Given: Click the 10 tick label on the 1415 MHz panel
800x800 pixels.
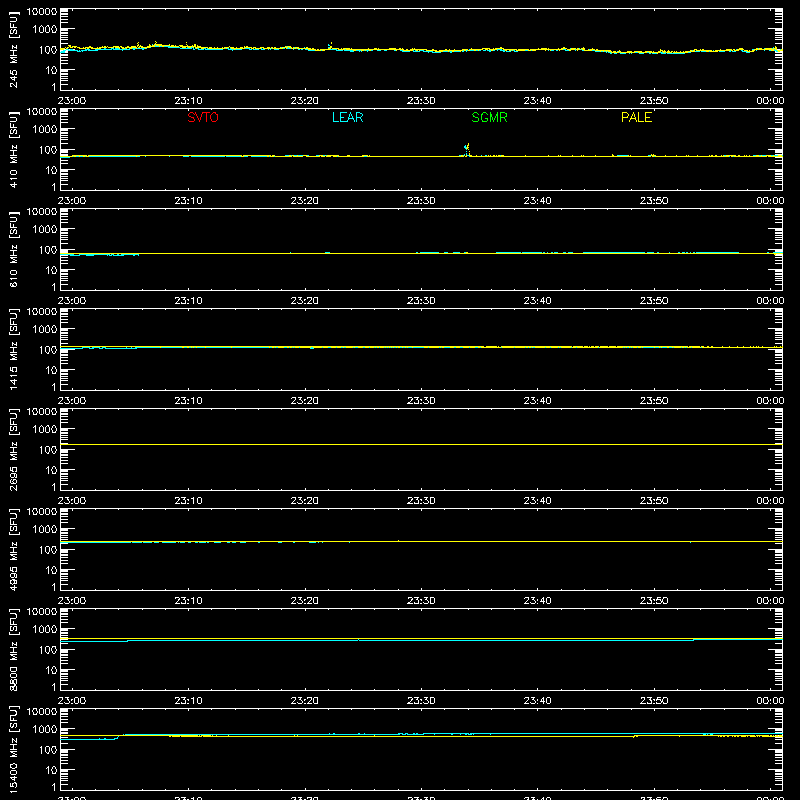Looking at the screenshot, I should tap(51, 370).
